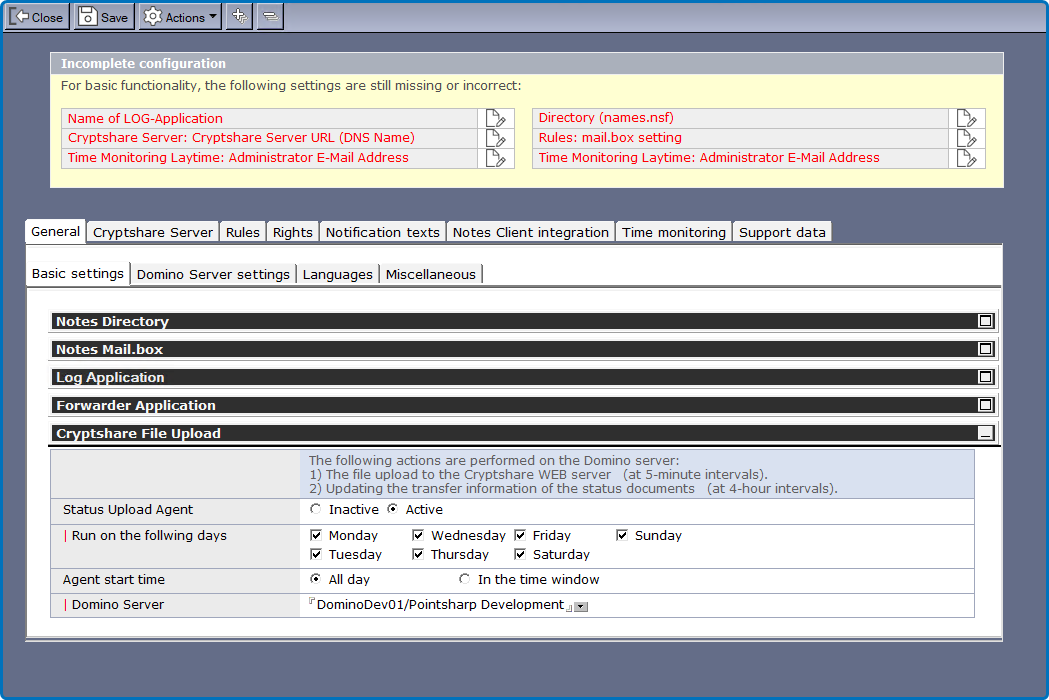Edit the Name of LOG-Application setting icon

(496, 119)
